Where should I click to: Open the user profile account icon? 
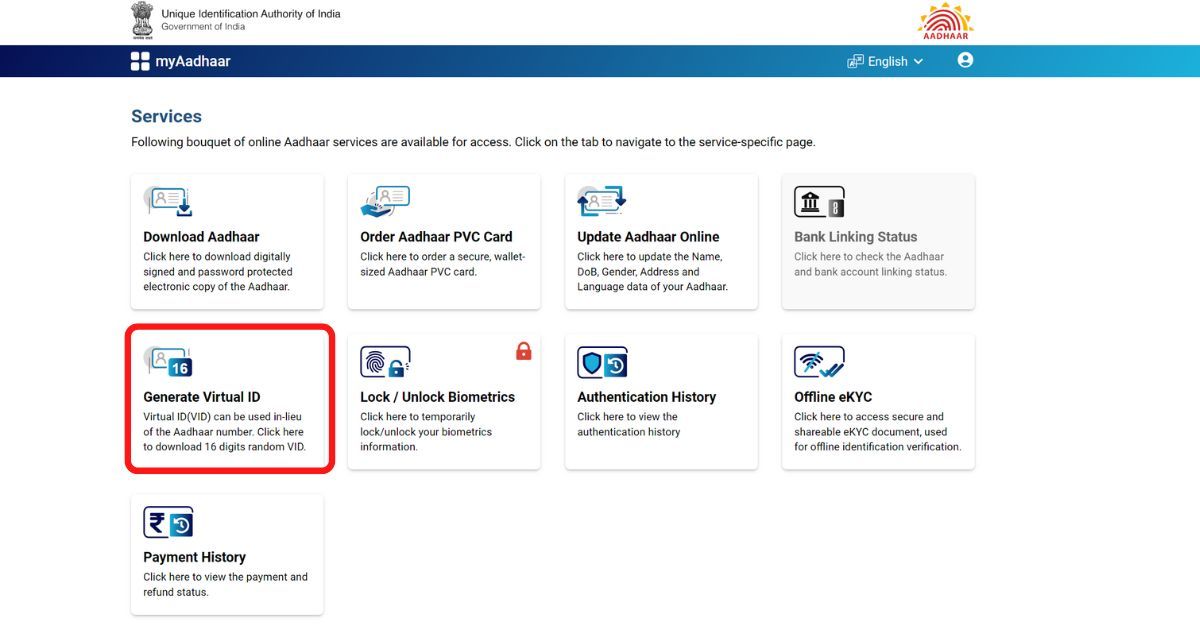(x=965, y=60)
